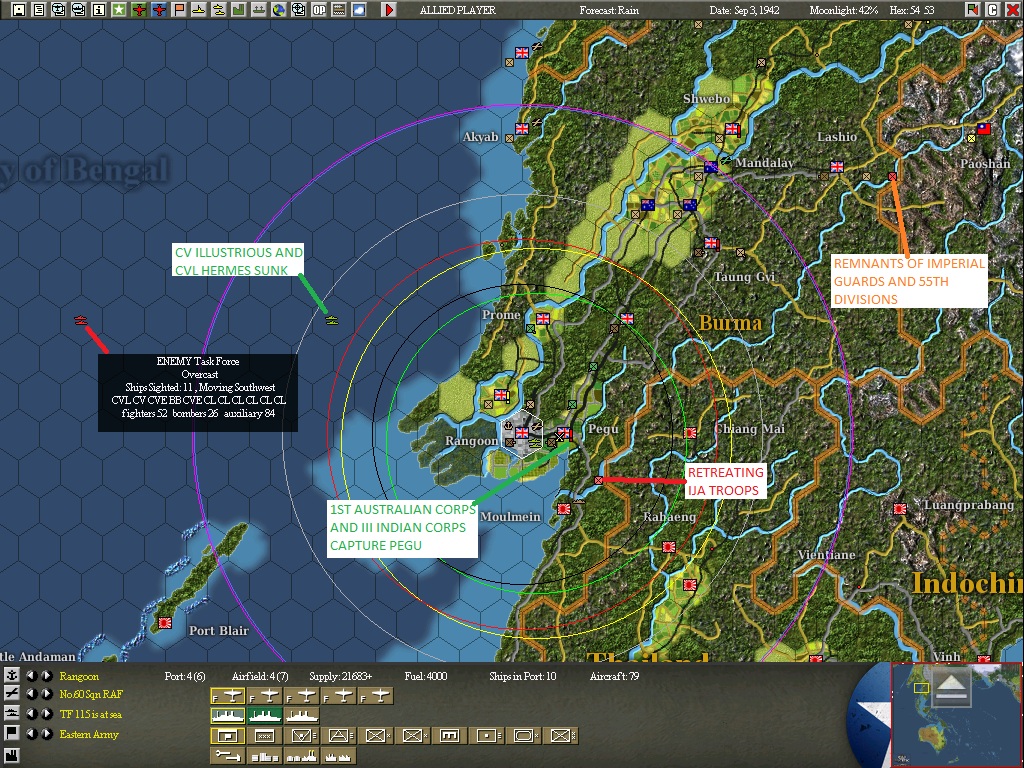The width and height of the screenshot is (1024, 768).
Task: Select next air unit after No.60 Sqn RAF
Action: pyautogui.click(x=46, y=694)
